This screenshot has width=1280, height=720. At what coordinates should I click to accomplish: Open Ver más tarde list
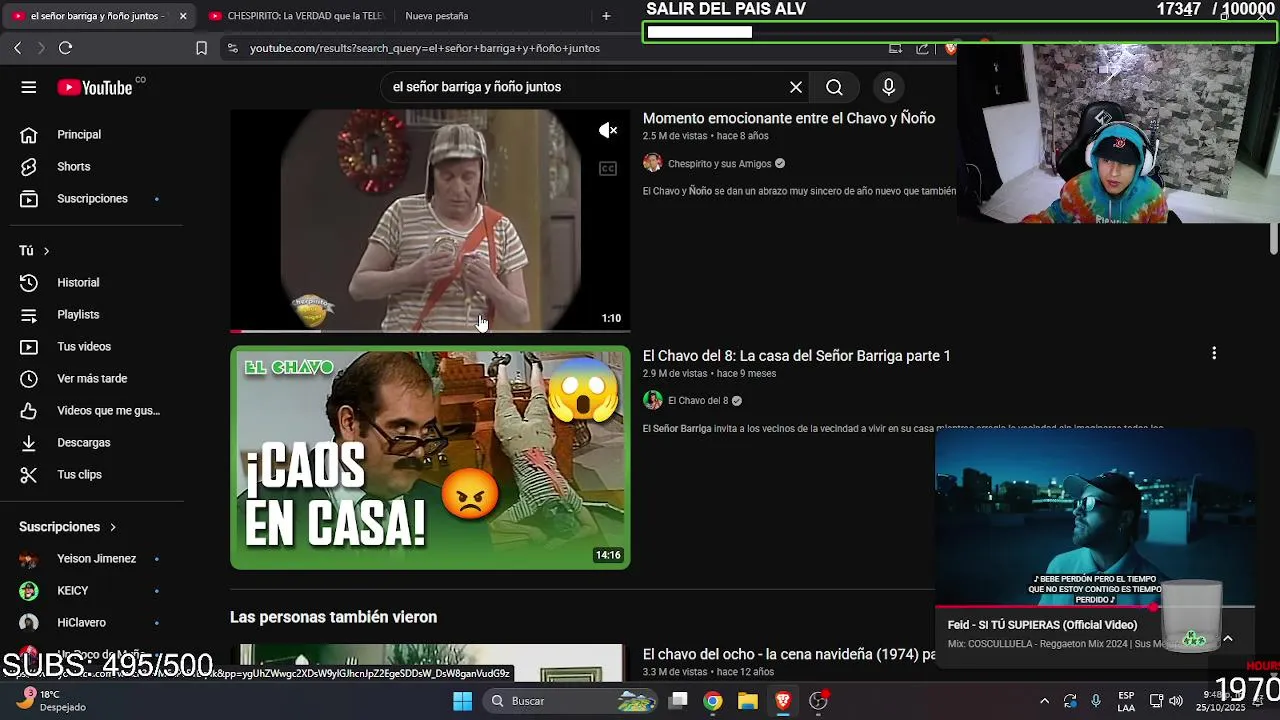92,378
